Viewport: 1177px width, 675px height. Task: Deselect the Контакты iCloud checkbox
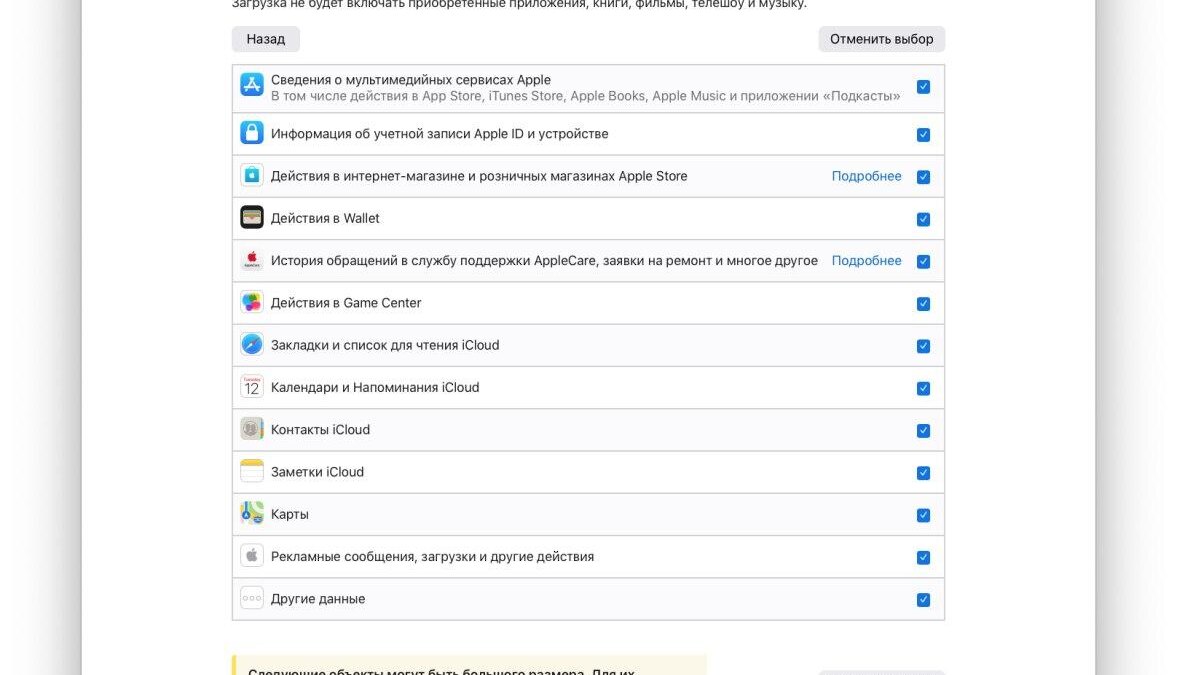coord(923,429)
